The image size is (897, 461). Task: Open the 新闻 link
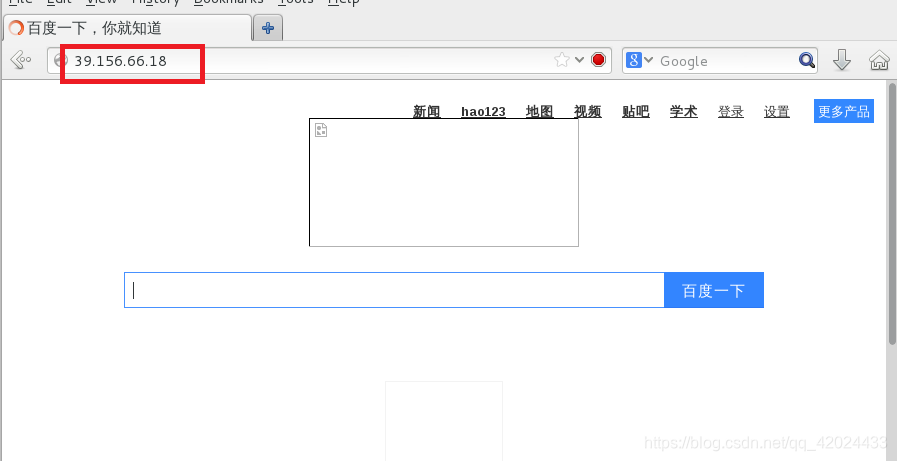click(427, 112)
